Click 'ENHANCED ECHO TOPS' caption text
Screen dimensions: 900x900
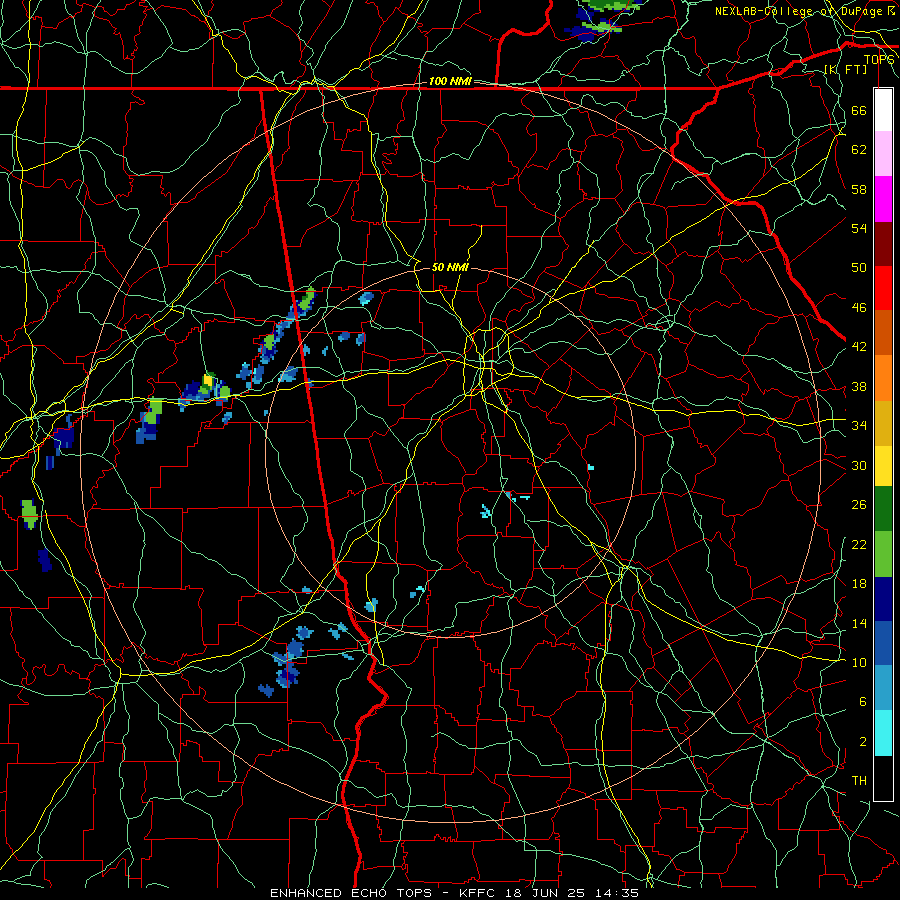pyautogui.click(x=351, y=893)
